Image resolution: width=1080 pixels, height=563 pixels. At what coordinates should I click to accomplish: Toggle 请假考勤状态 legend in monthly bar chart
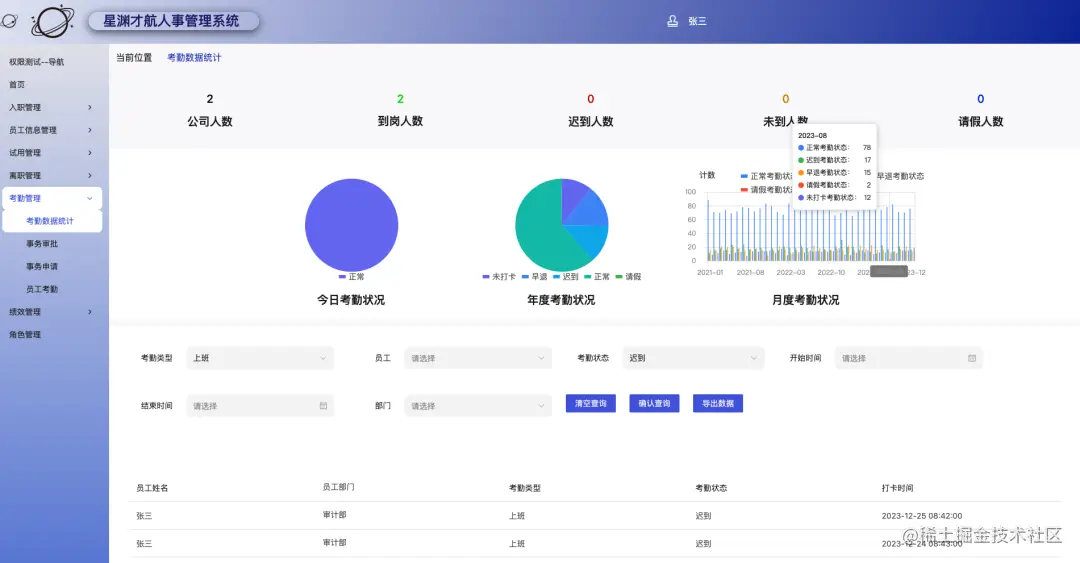pyautogui.click(x=766, y=190)
